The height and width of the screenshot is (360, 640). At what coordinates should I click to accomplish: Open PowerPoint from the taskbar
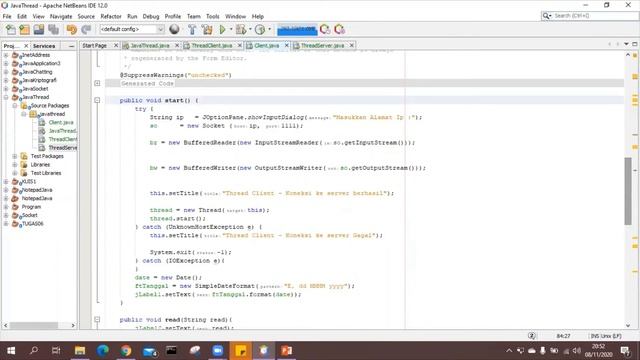coord(287,351)
